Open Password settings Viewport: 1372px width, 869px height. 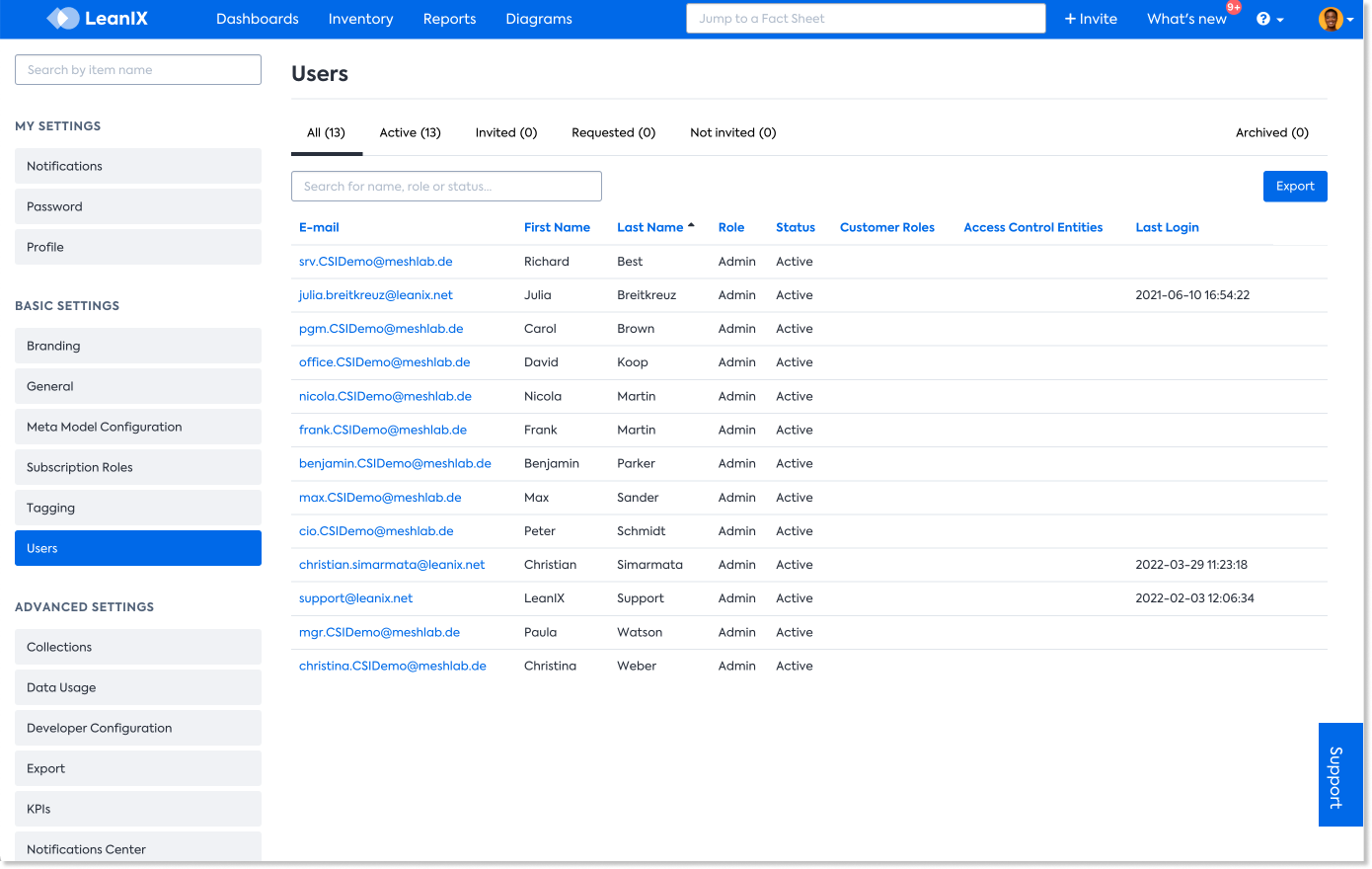(x=138, y=206)
